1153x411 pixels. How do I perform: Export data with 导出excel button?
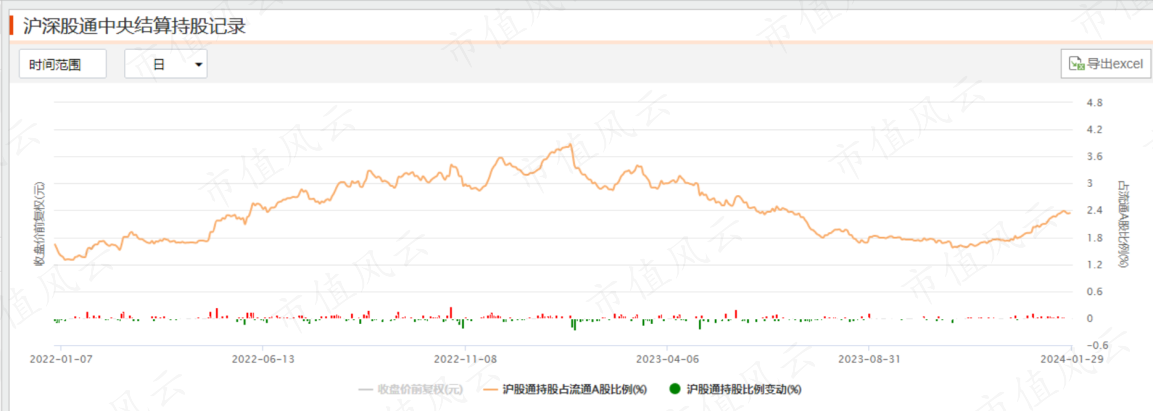click(1104, 64)
